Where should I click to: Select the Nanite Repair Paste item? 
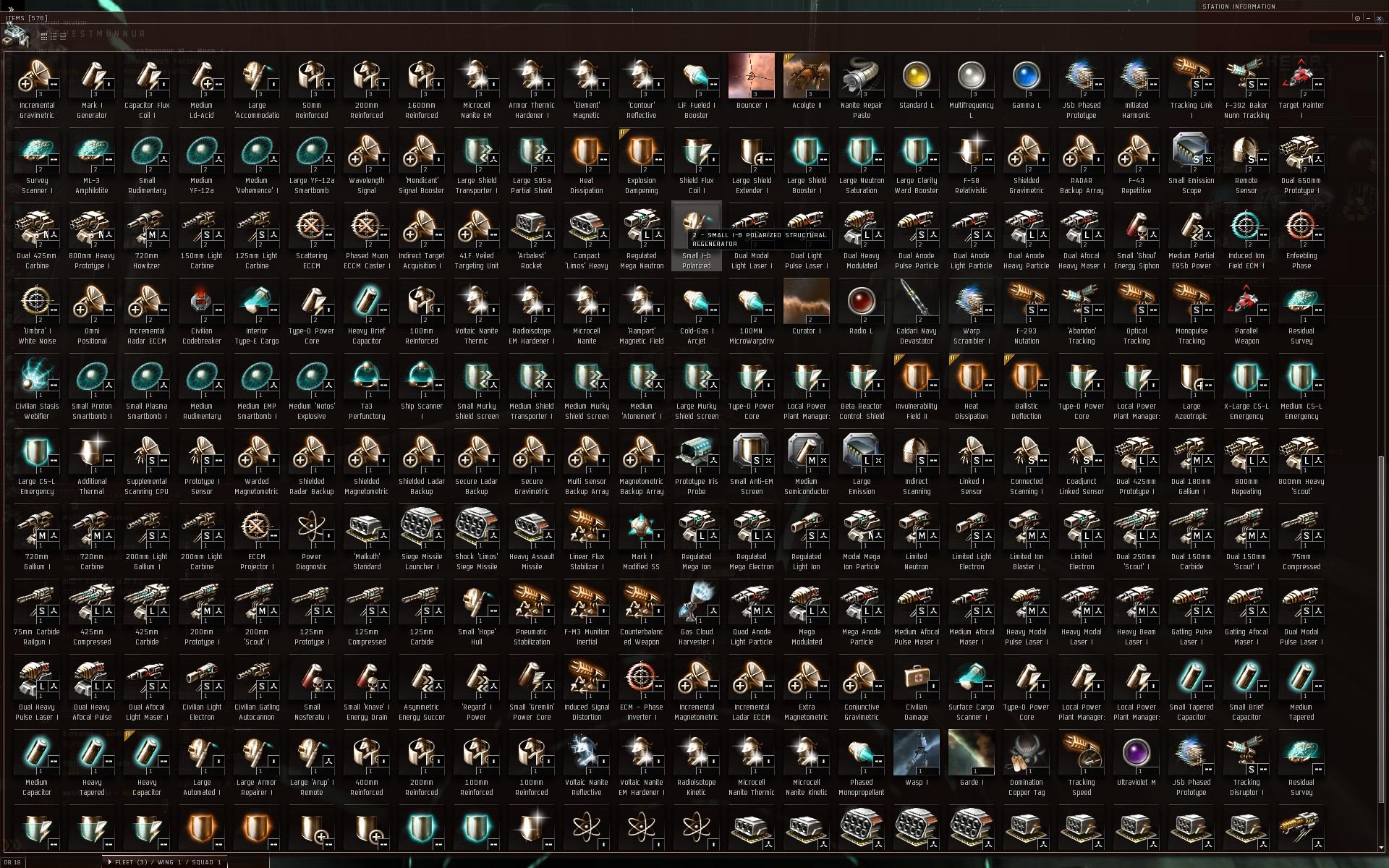click(861, 87)
